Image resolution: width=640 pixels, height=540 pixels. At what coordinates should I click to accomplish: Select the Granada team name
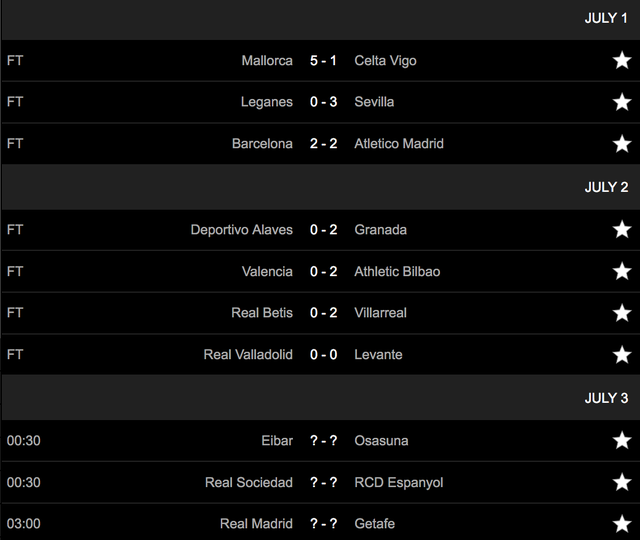380,230
